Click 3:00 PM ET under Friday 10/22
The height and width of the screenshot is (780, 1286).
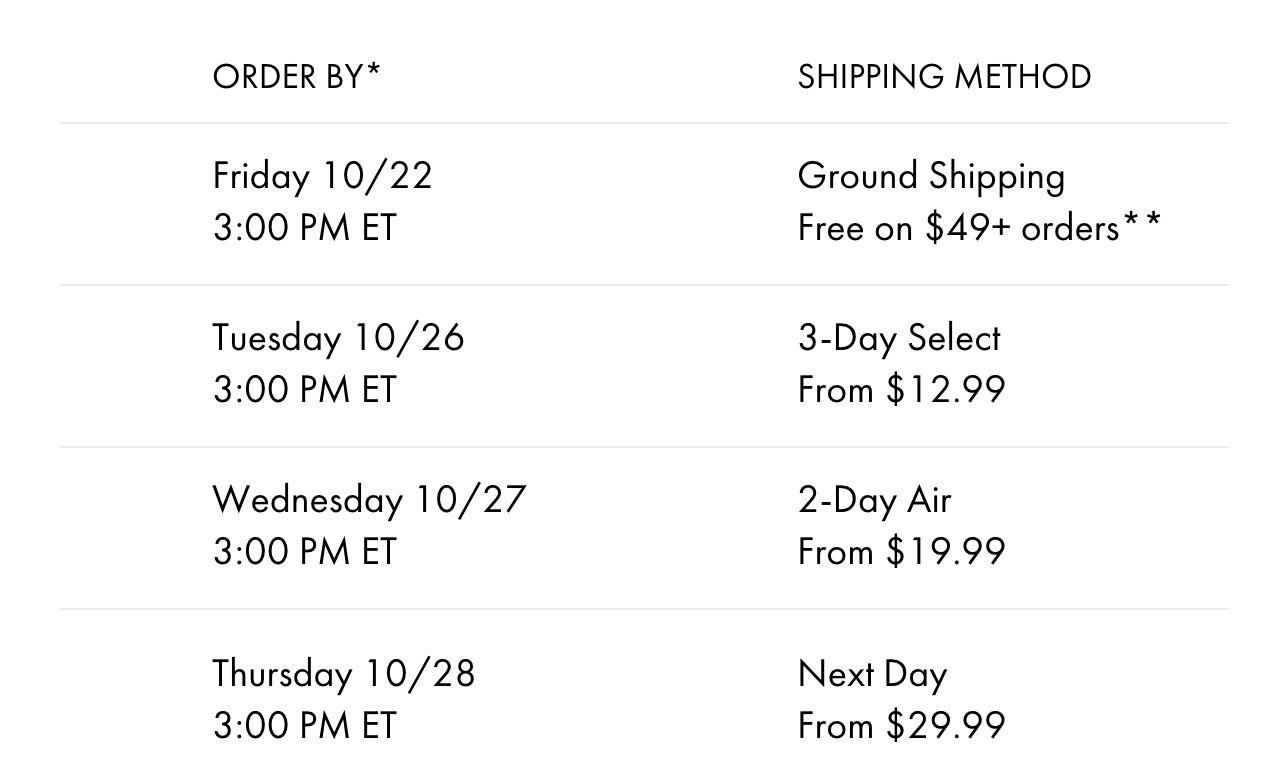coord(304,228)
